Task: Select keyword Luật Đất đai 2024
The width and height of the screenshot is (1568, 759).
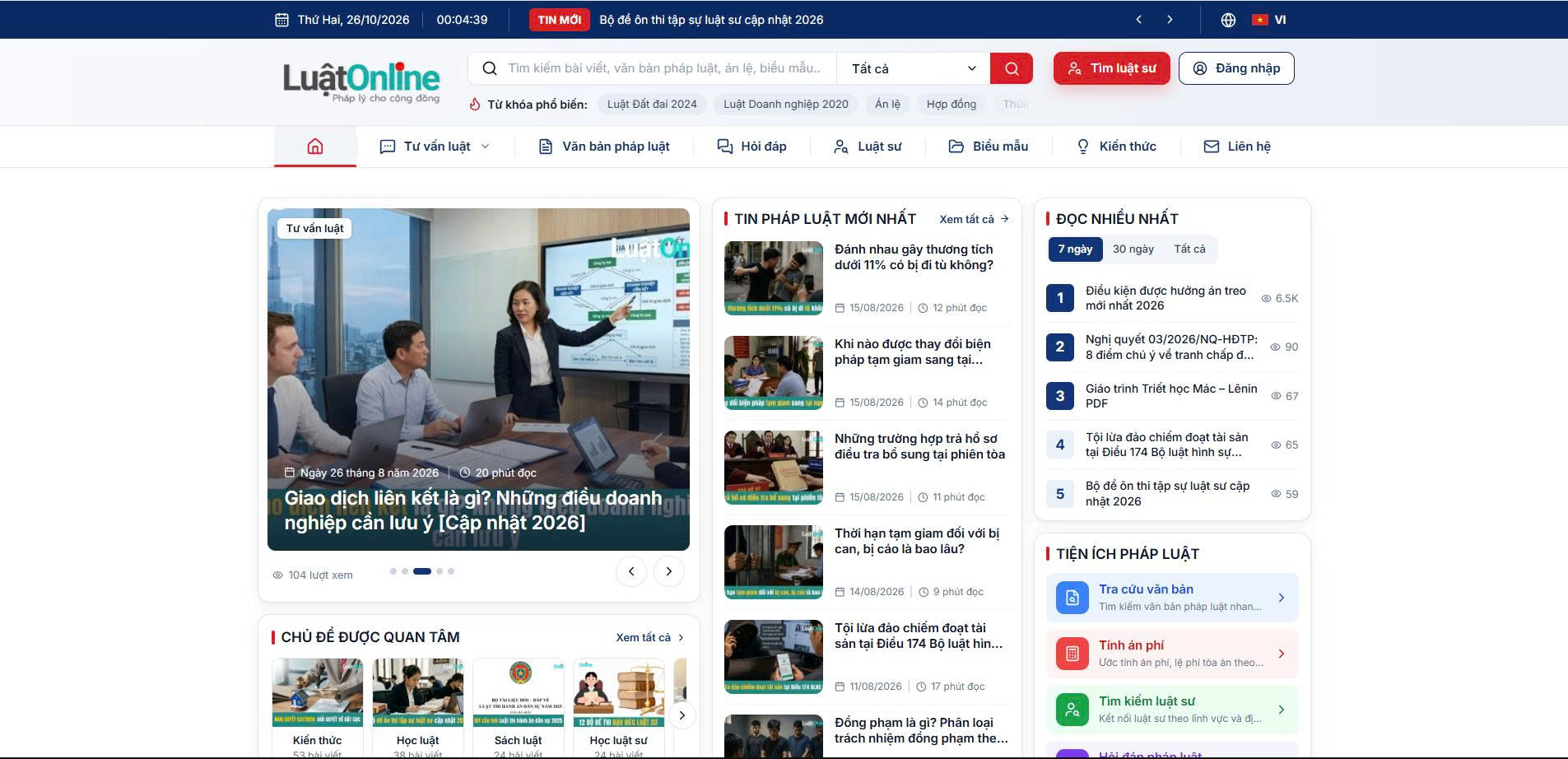Action: pos(652,105)
